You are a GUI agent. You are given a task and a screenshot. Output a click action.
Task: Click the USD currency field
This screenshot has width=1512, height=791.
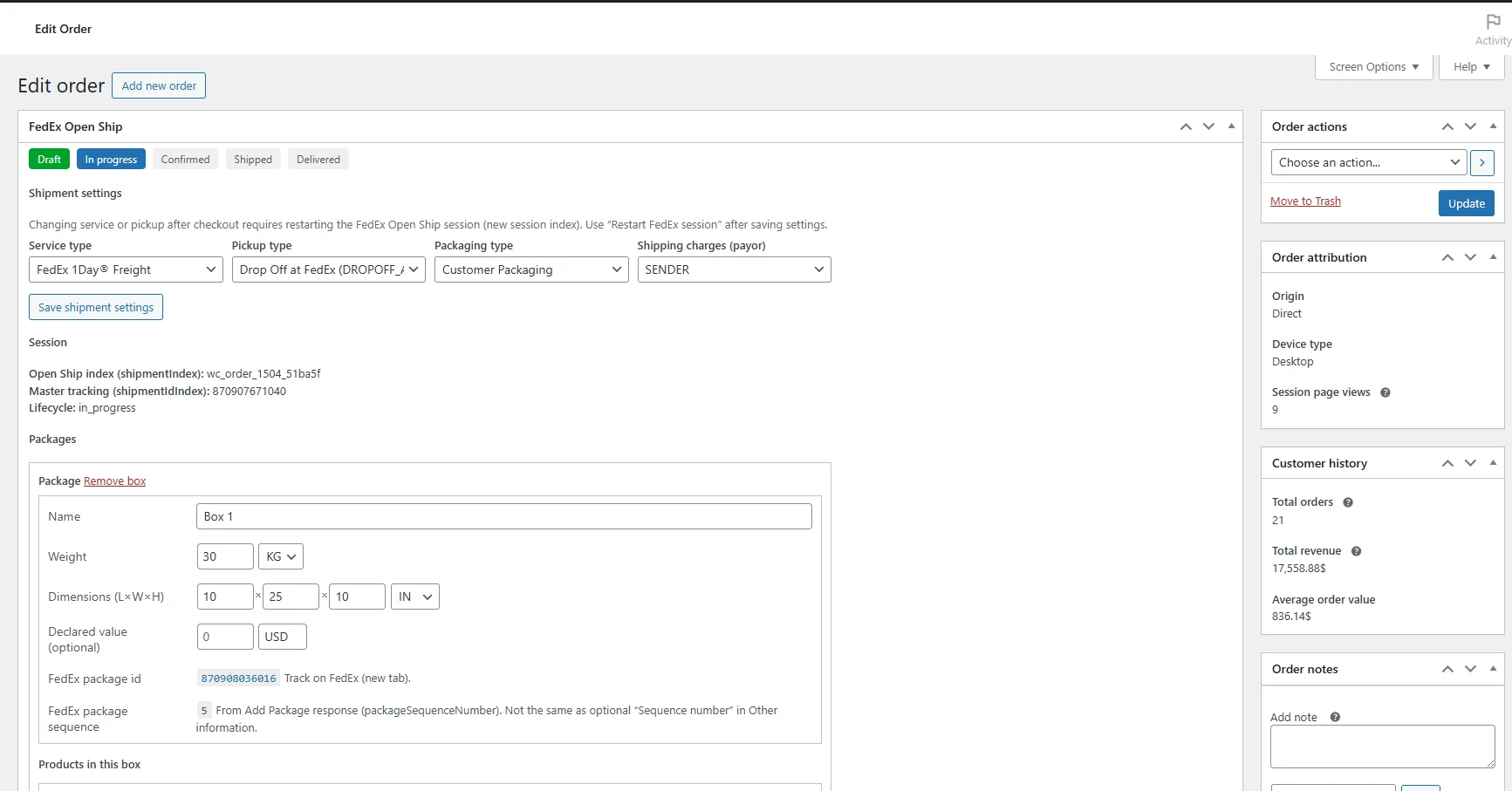pyautogui.click(x=283, y=637)
